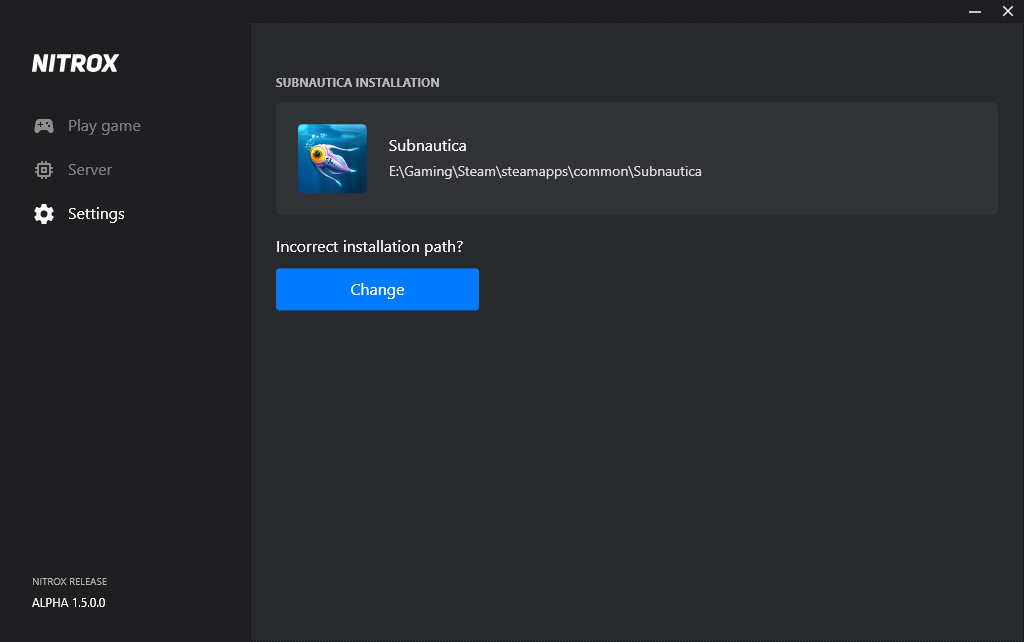Click the ALPHA 1.5.0.0 version label
The width and height of the screenshot is (1024, 642).
(68, 602)
